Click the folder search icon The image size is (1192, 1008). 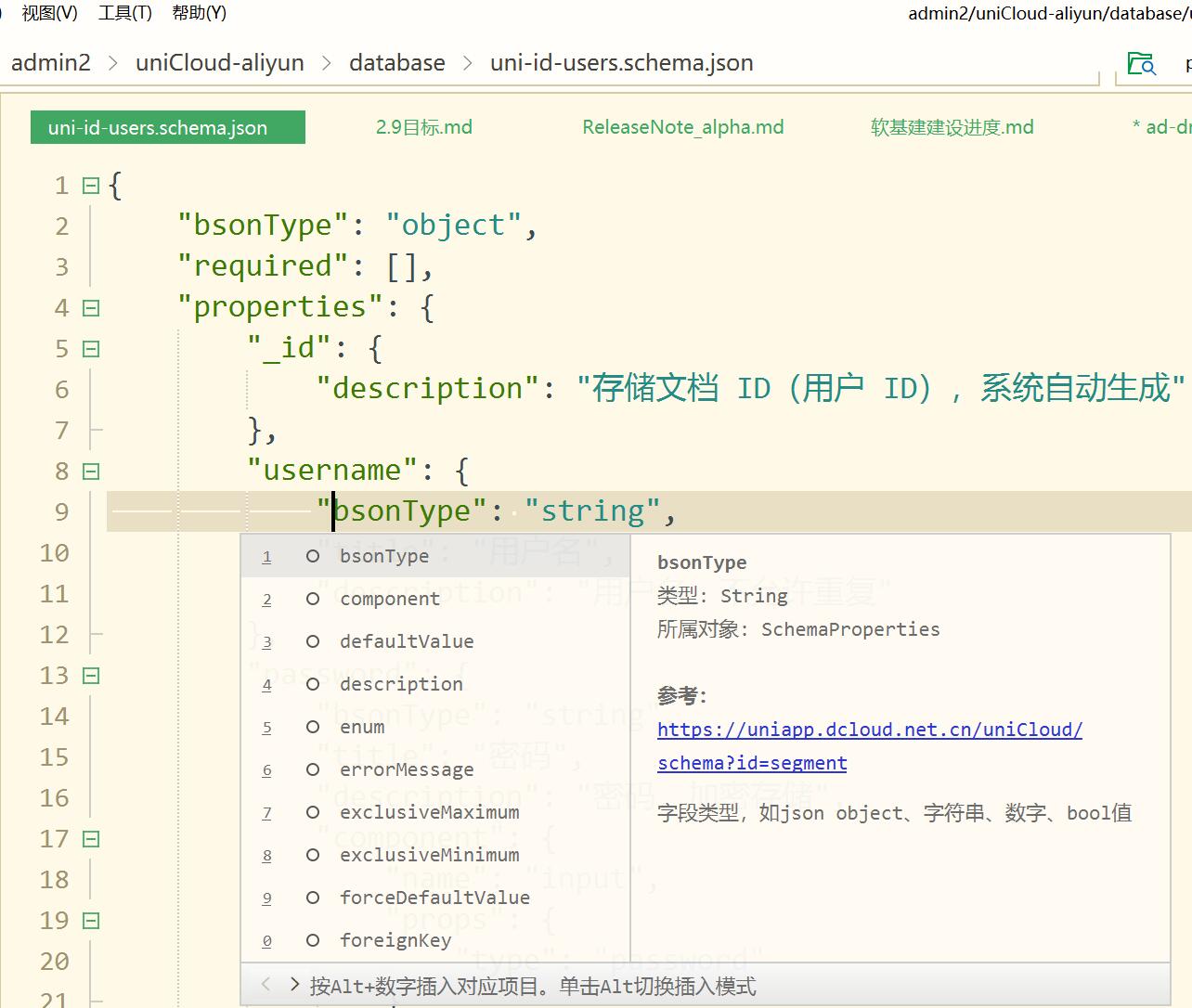pos(1141,63)
